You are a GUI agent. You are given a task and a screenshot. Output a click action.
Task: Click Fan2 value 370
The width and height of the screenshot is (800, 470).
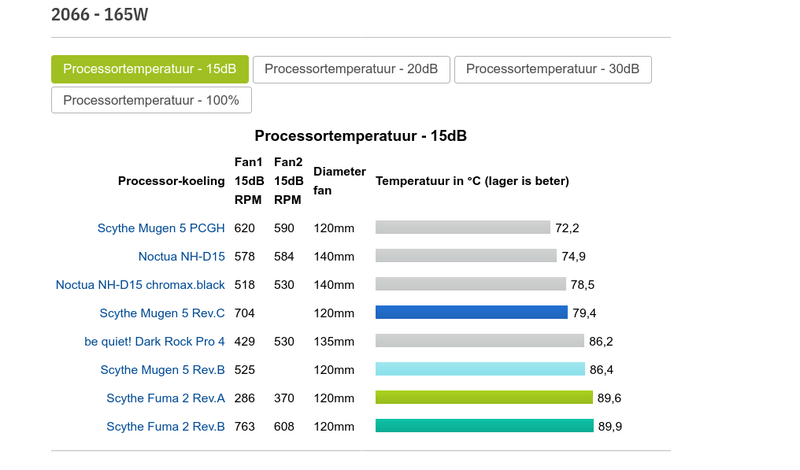284,398
